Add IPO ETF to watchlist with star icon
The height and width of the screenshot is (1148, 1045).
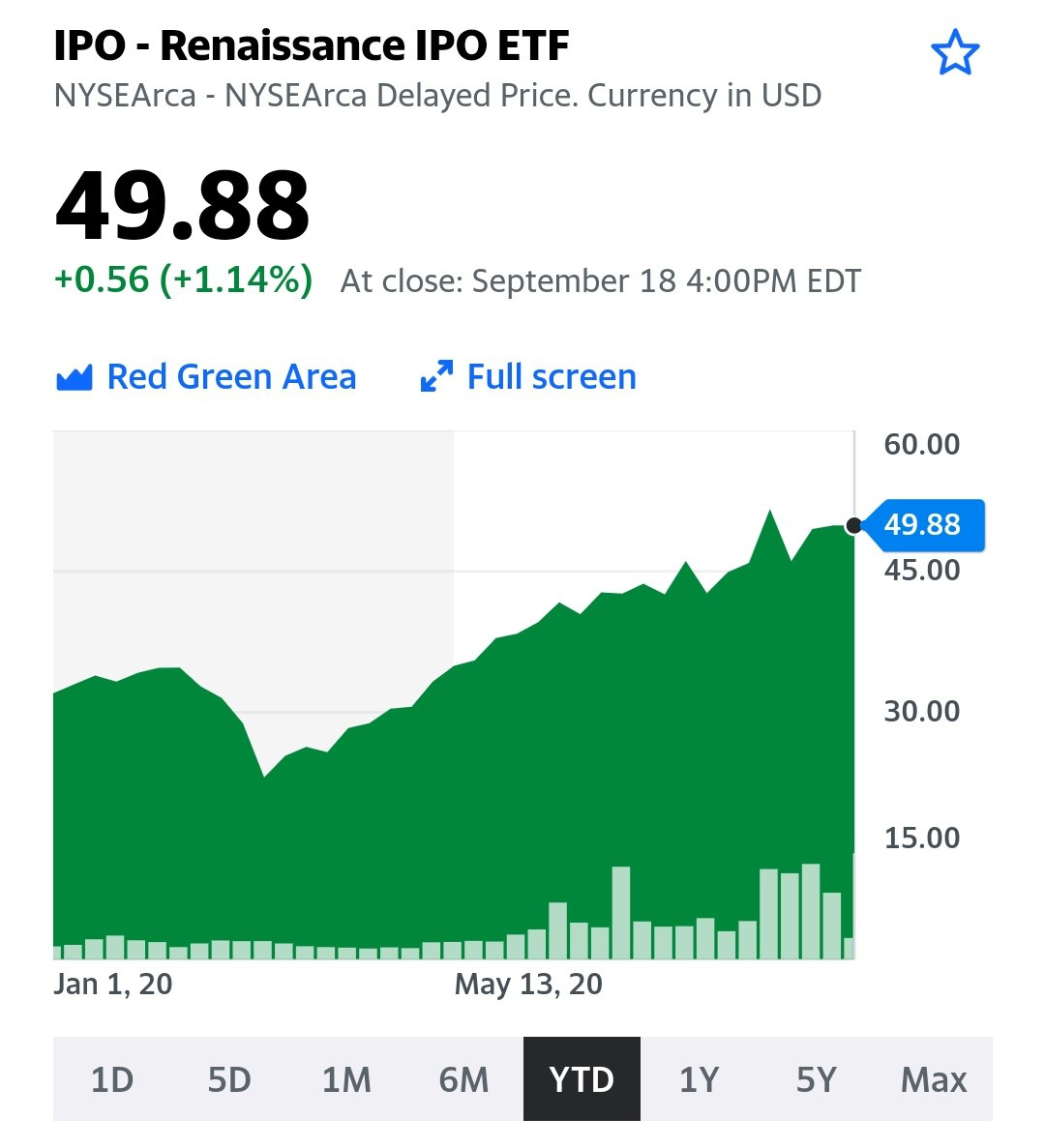coord(955,53)
